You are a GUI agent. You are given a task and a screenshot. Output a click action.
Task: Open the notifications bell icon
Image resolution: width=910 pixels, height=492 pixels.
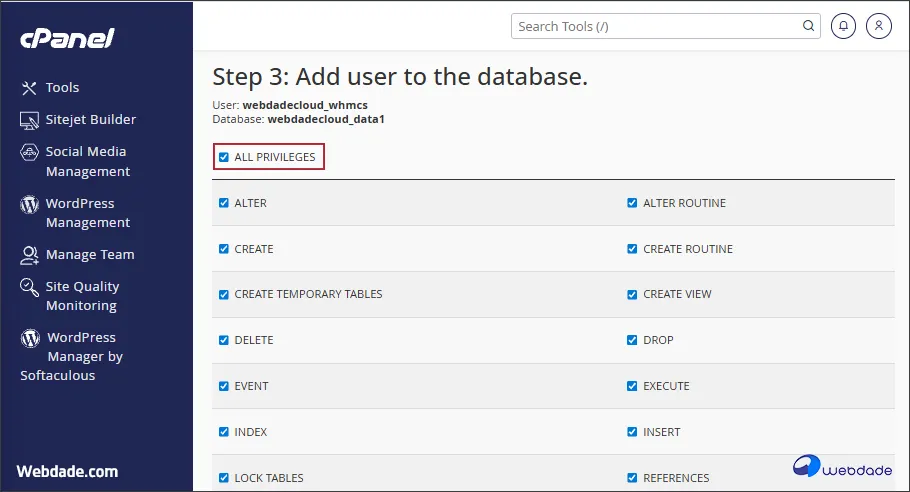[x=844, y=26]
